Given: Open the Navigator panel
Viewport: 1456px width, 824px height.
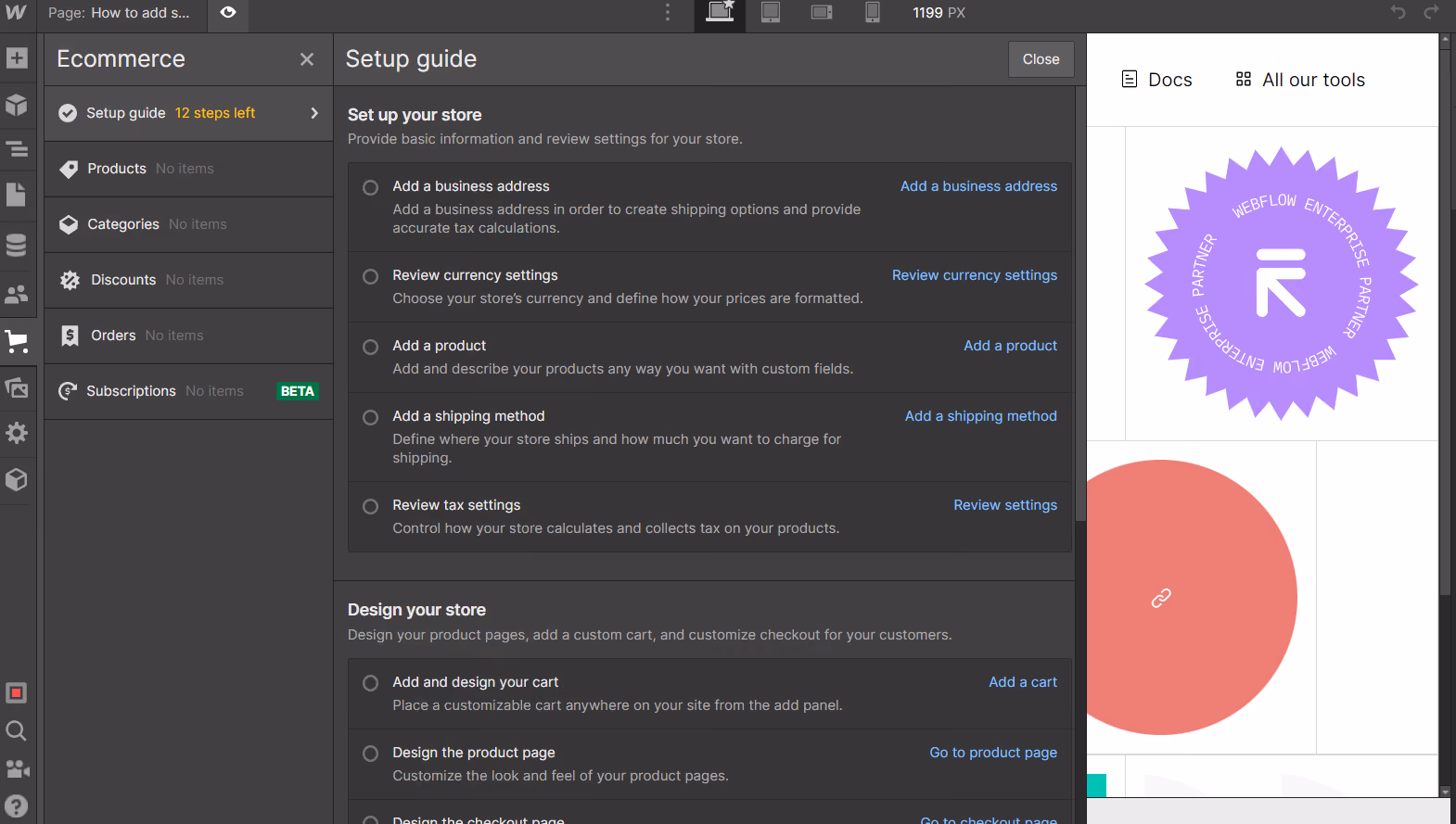Looking at the screenshot, I should click(x=17, y=148).
